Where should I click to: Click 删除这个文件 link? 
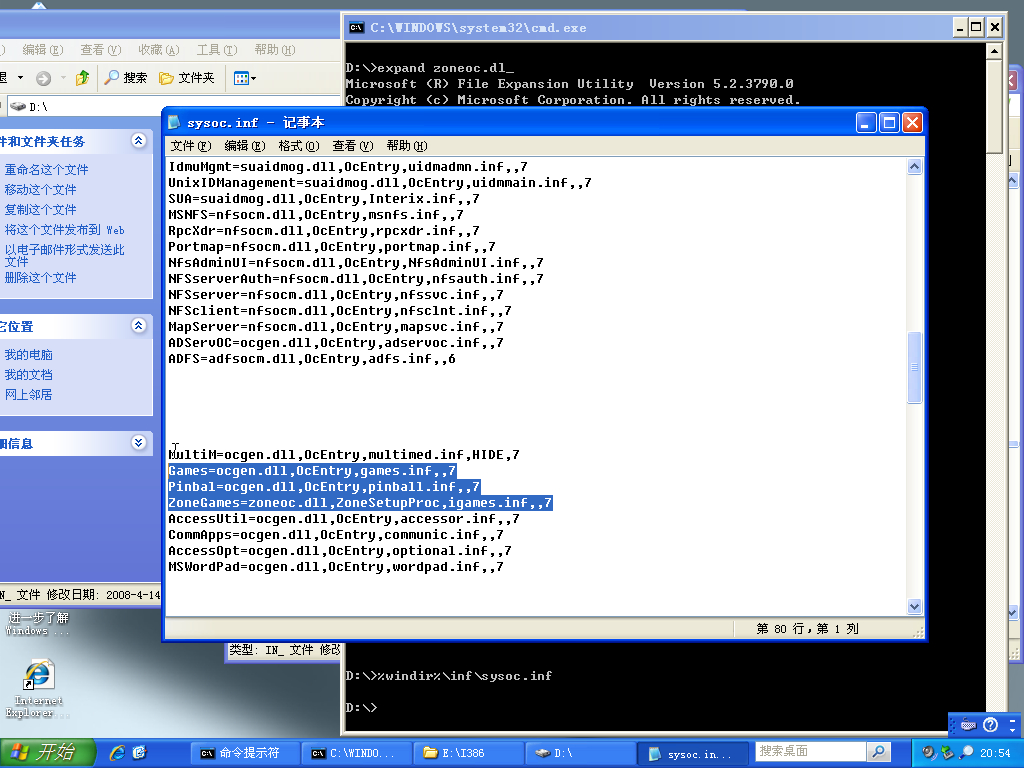click(40, 278)
